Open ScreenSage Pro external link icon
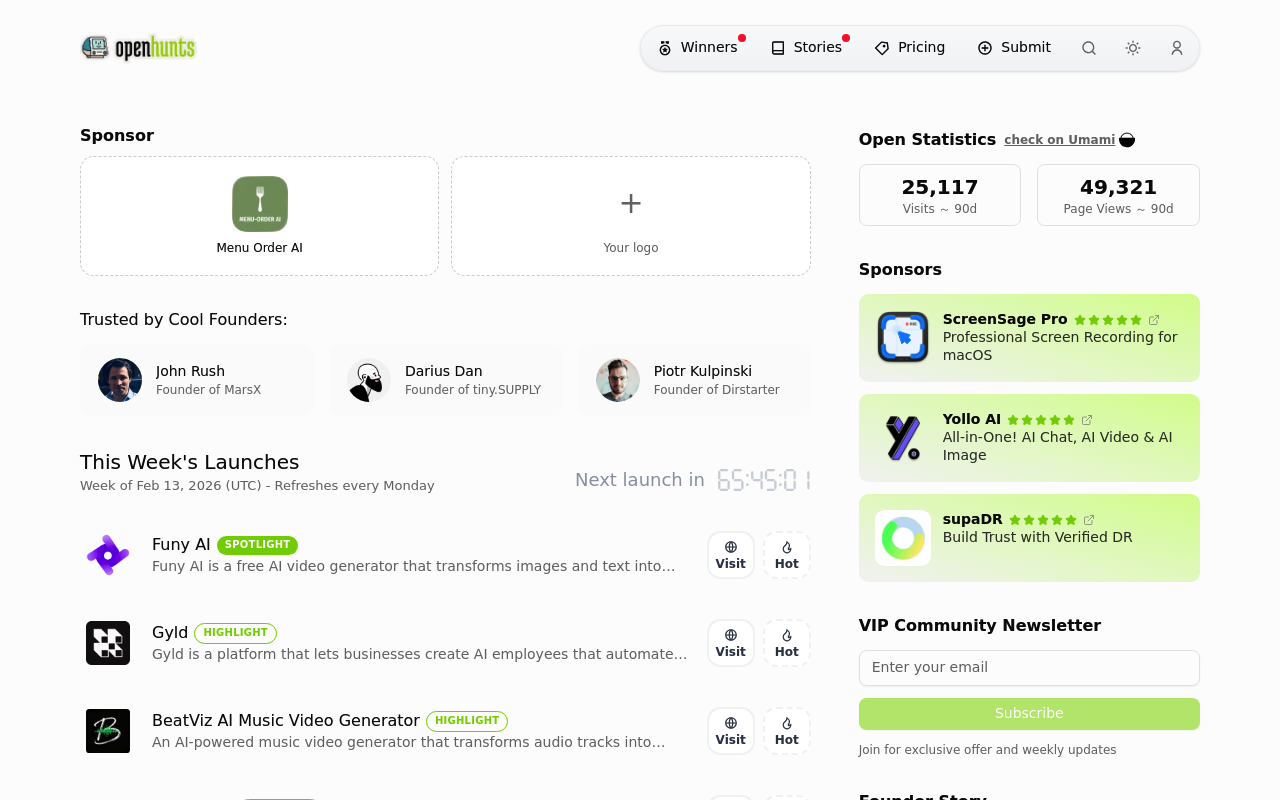This screenshot has width=1280, height=800. 1154,320
